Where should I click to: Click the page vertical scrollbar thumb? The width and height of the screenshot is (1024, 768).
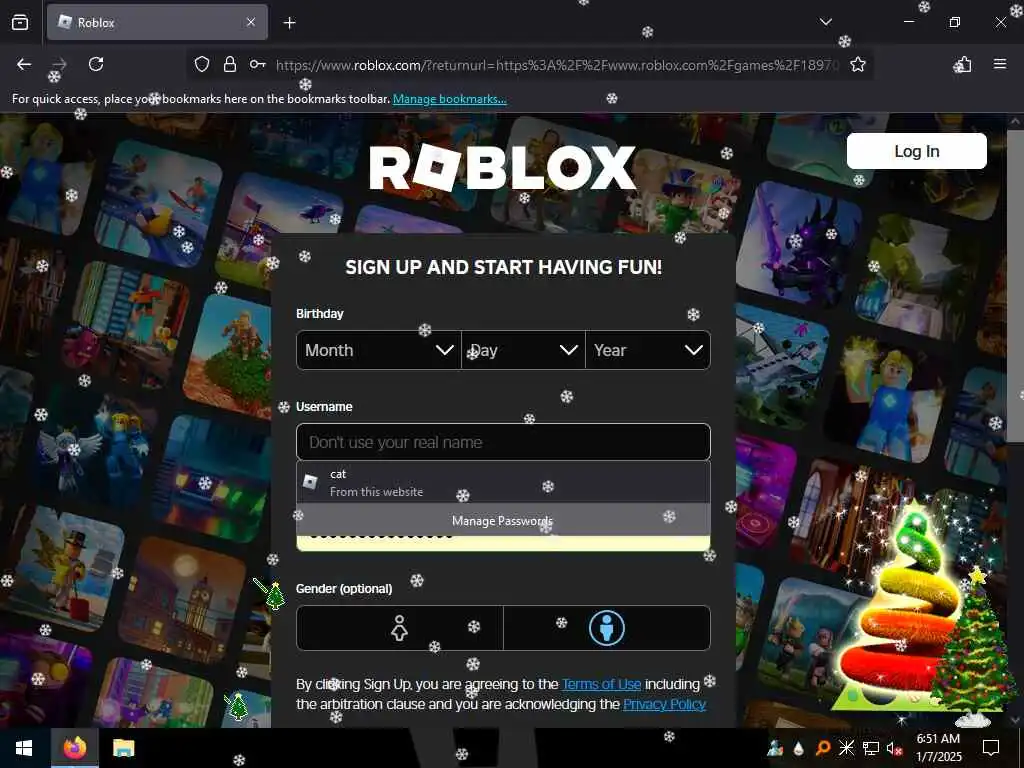click(1017, 287)
